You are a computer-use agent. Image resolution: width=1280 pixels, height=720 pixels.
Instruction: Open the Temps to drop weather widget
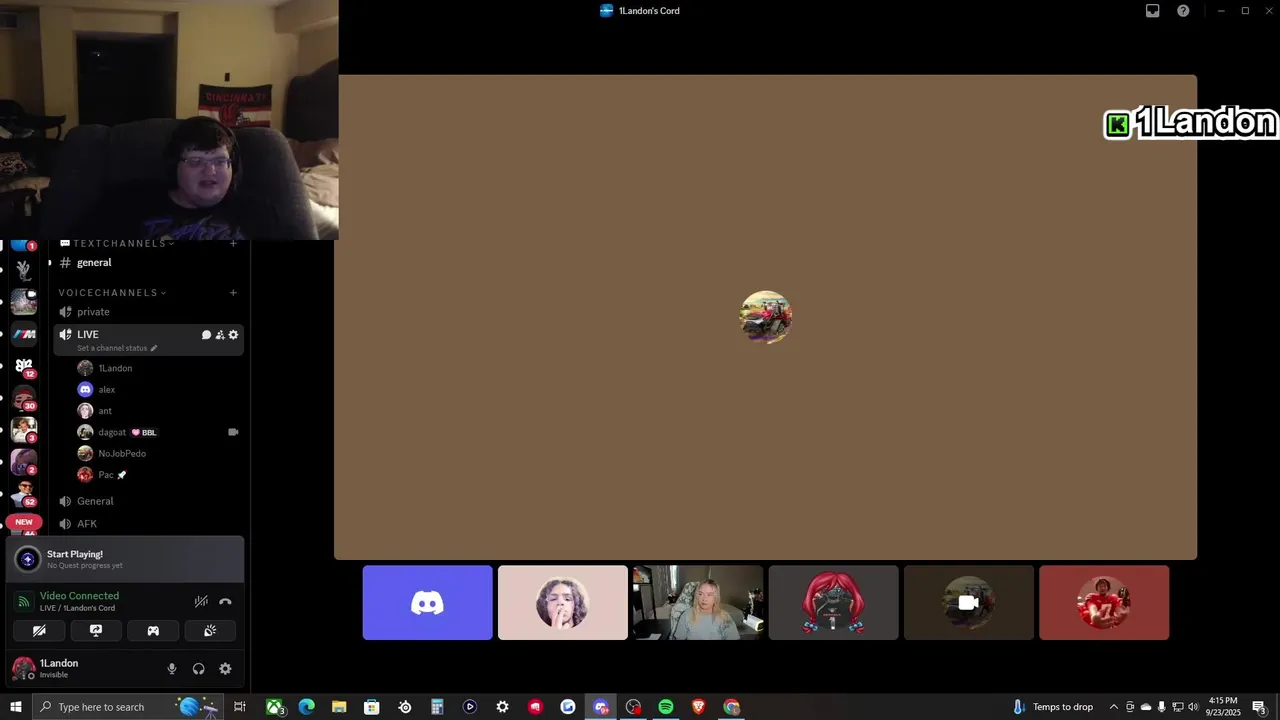1053,707
